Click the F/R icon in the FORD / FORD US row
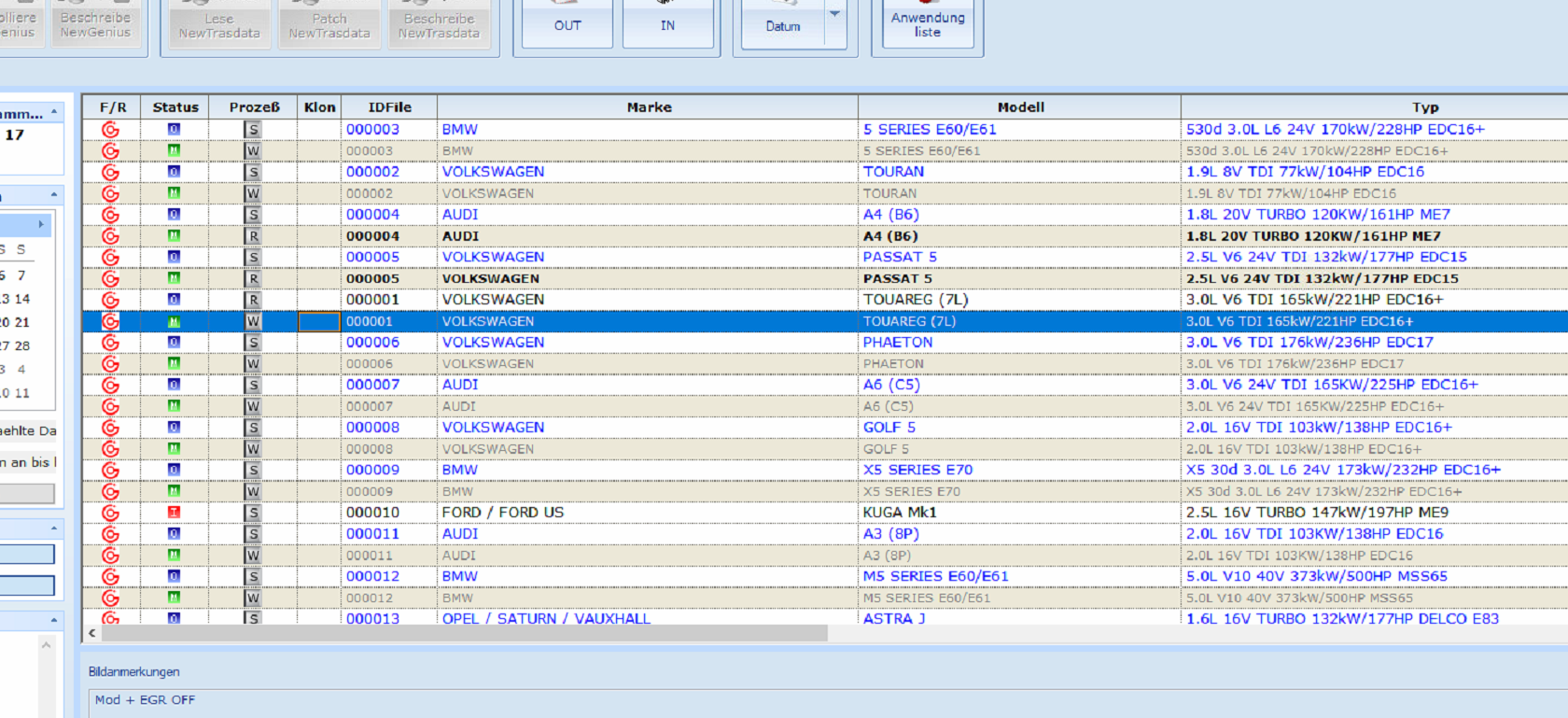Image resolution: width=1568 pixels, height=718 pixels. point(110,513)
